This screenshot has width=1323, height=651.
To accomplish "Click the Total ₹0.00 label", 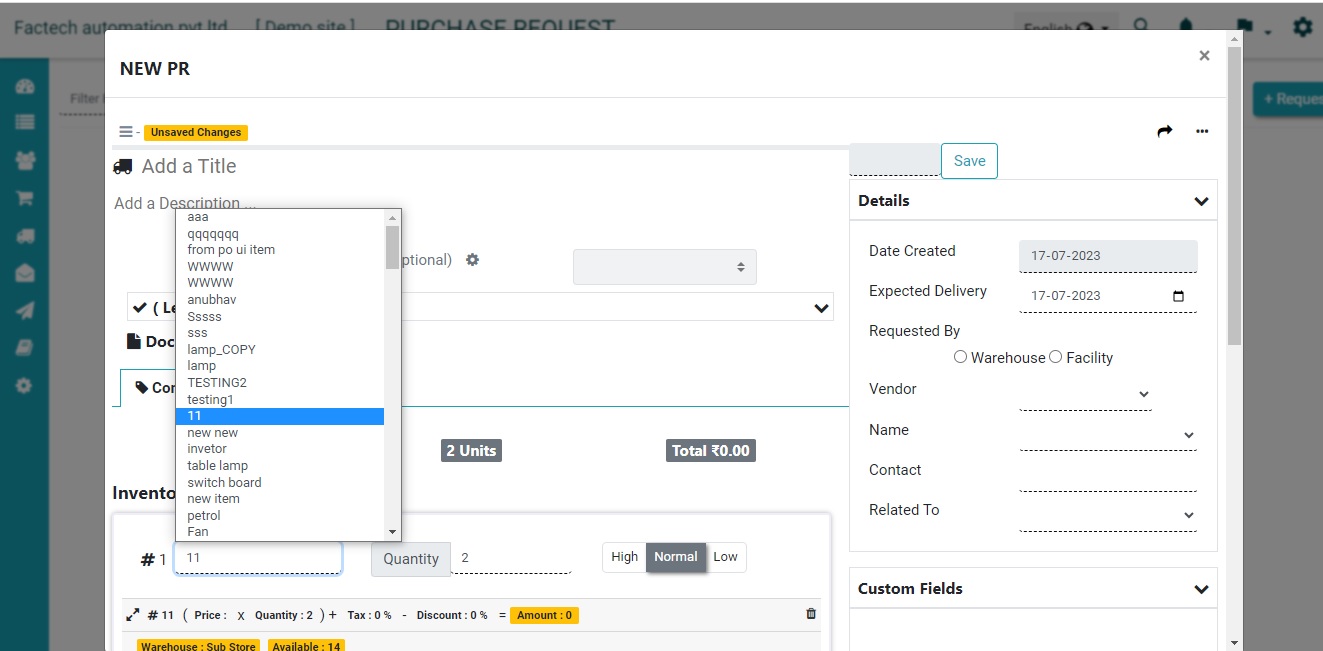I will pyautogui.click(x=711, y=451).
